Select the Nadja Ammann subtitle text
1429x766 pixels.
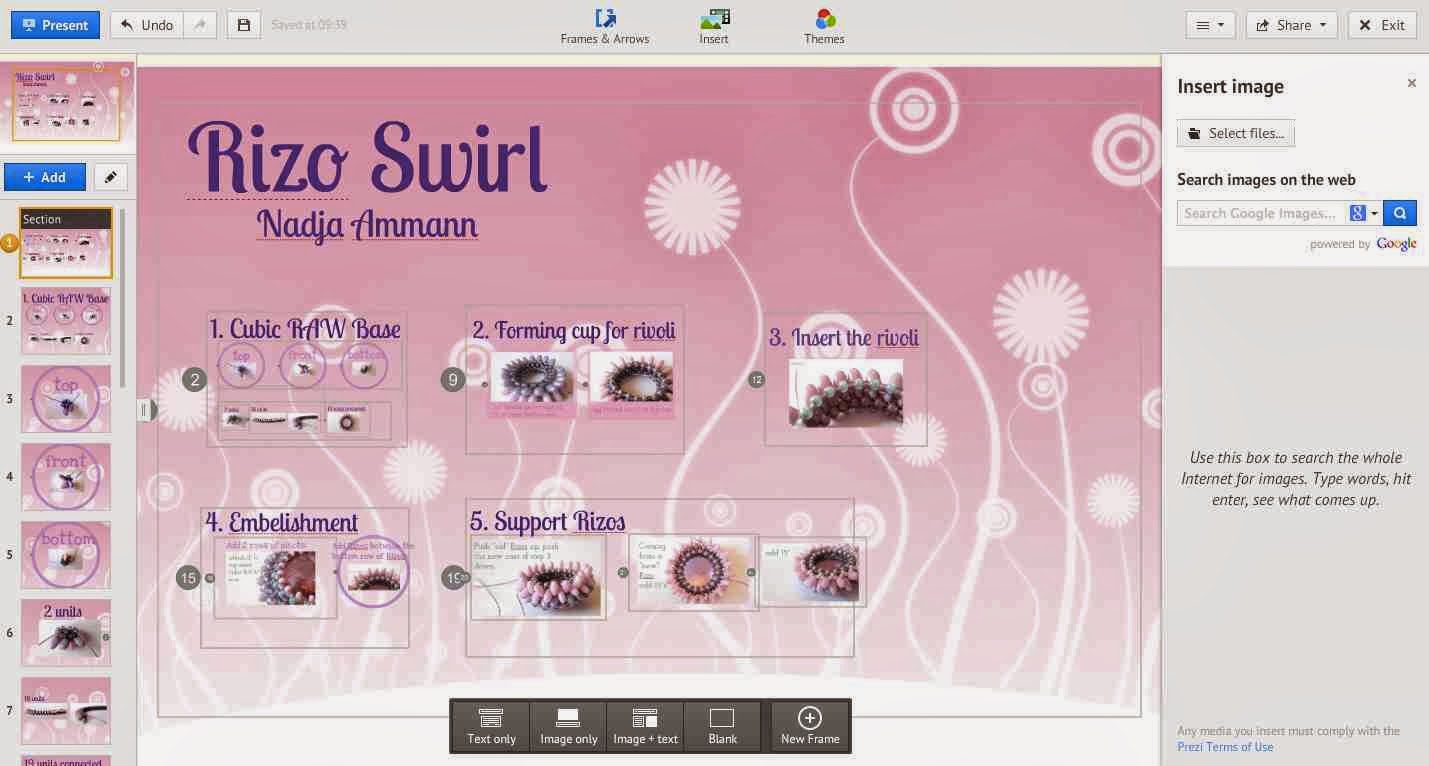point(367,224)
